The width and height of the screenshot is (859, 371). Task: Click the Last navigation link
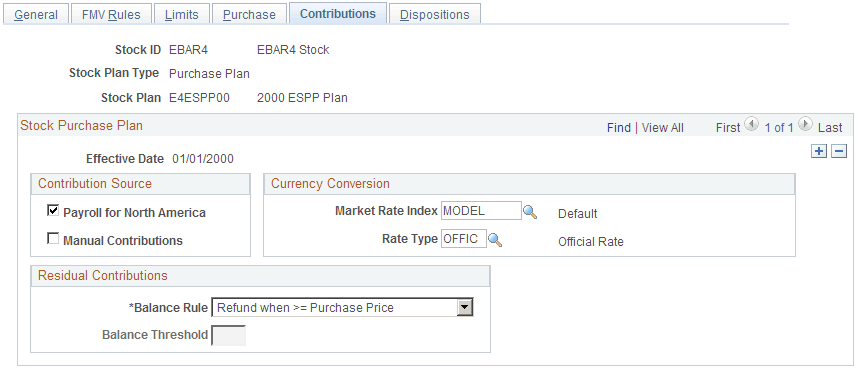[830, 128]
